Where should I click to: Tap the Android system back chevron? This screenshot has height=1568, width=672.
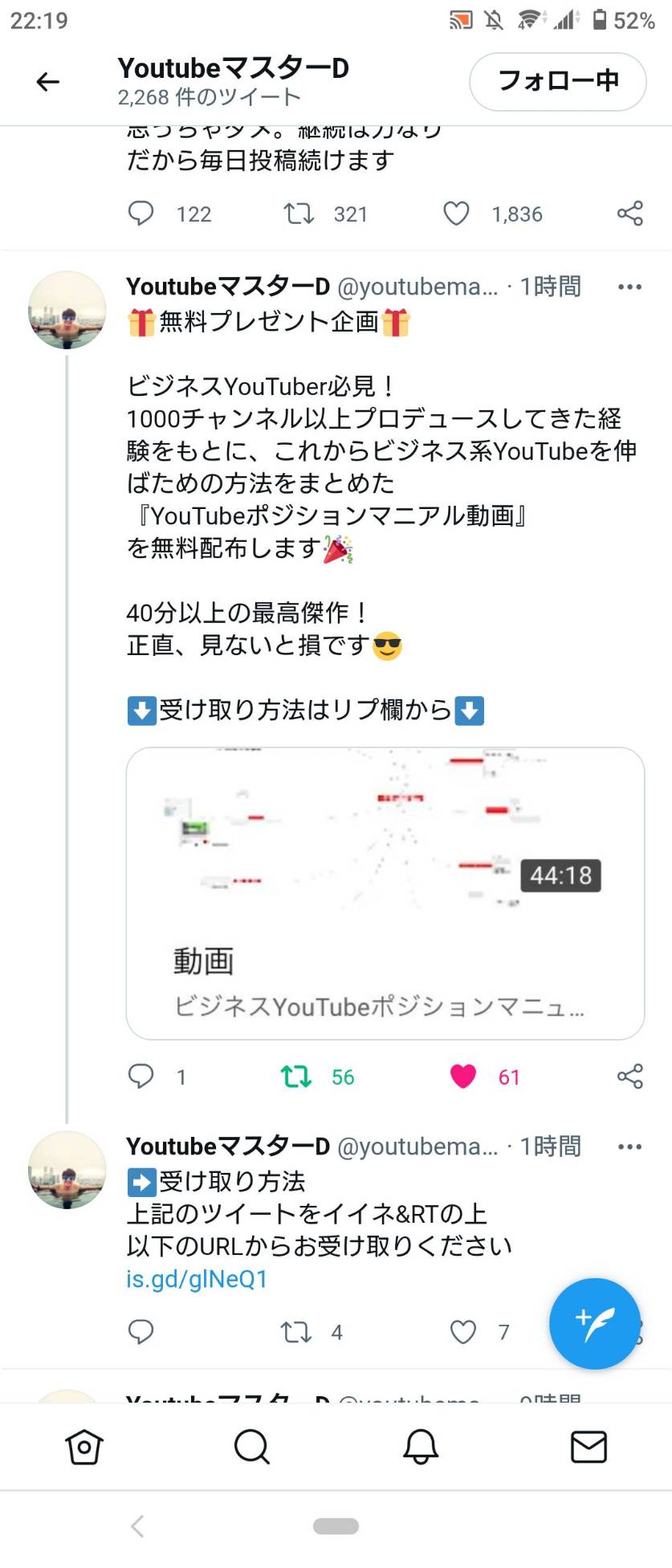click(x=137, y=1525)
